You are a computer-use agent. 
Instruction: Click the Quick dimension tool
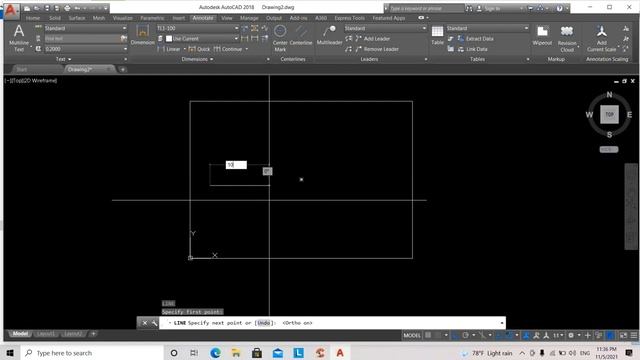(199, 49)
